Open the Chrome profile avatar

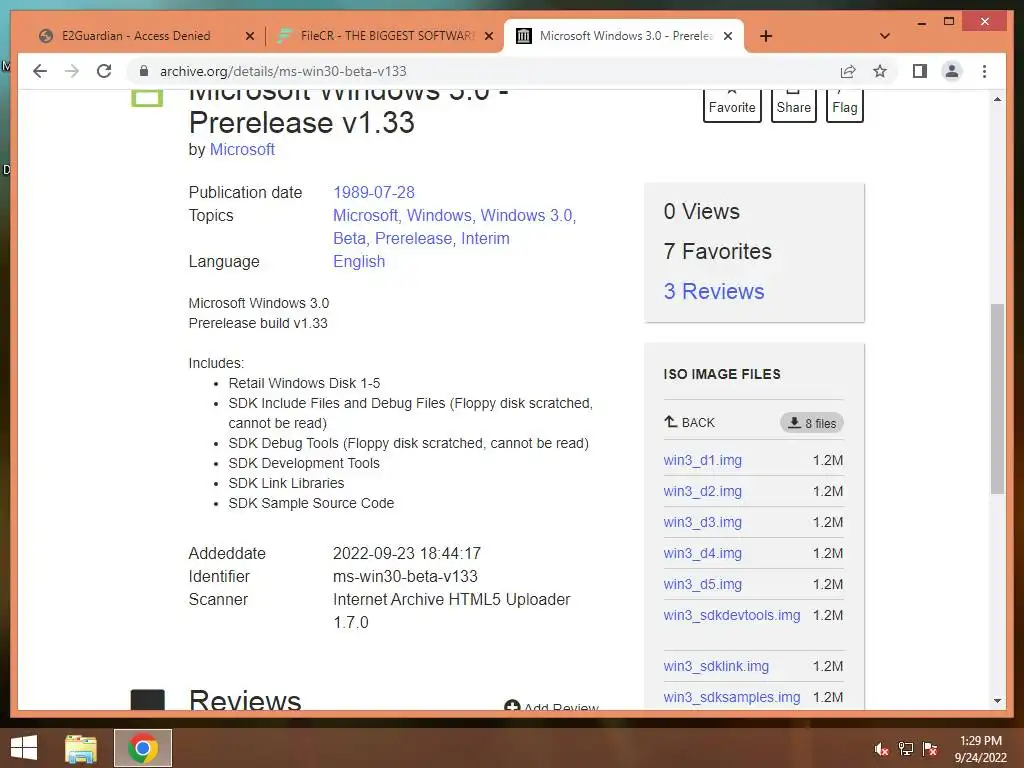pyautogui.click(x=952, y=71)
